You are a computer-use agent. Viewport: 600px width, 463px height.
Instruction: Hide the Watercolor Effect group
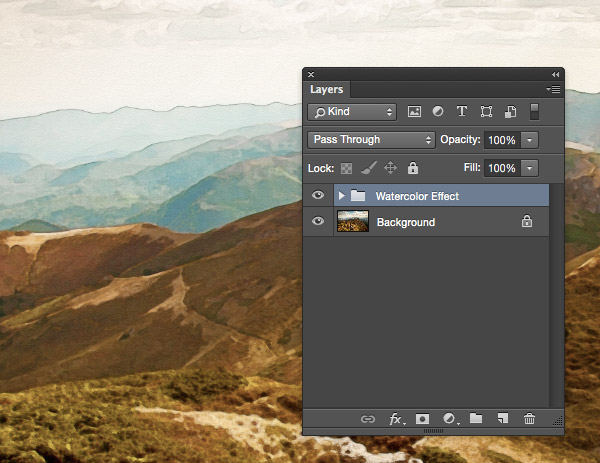318,195
